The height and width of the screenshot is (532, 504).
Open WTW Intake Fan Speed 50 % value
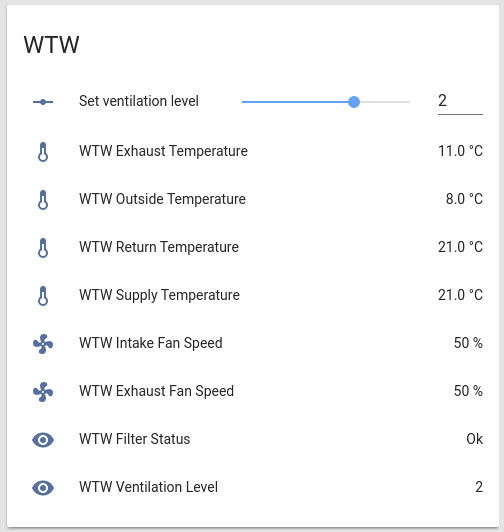468,343
